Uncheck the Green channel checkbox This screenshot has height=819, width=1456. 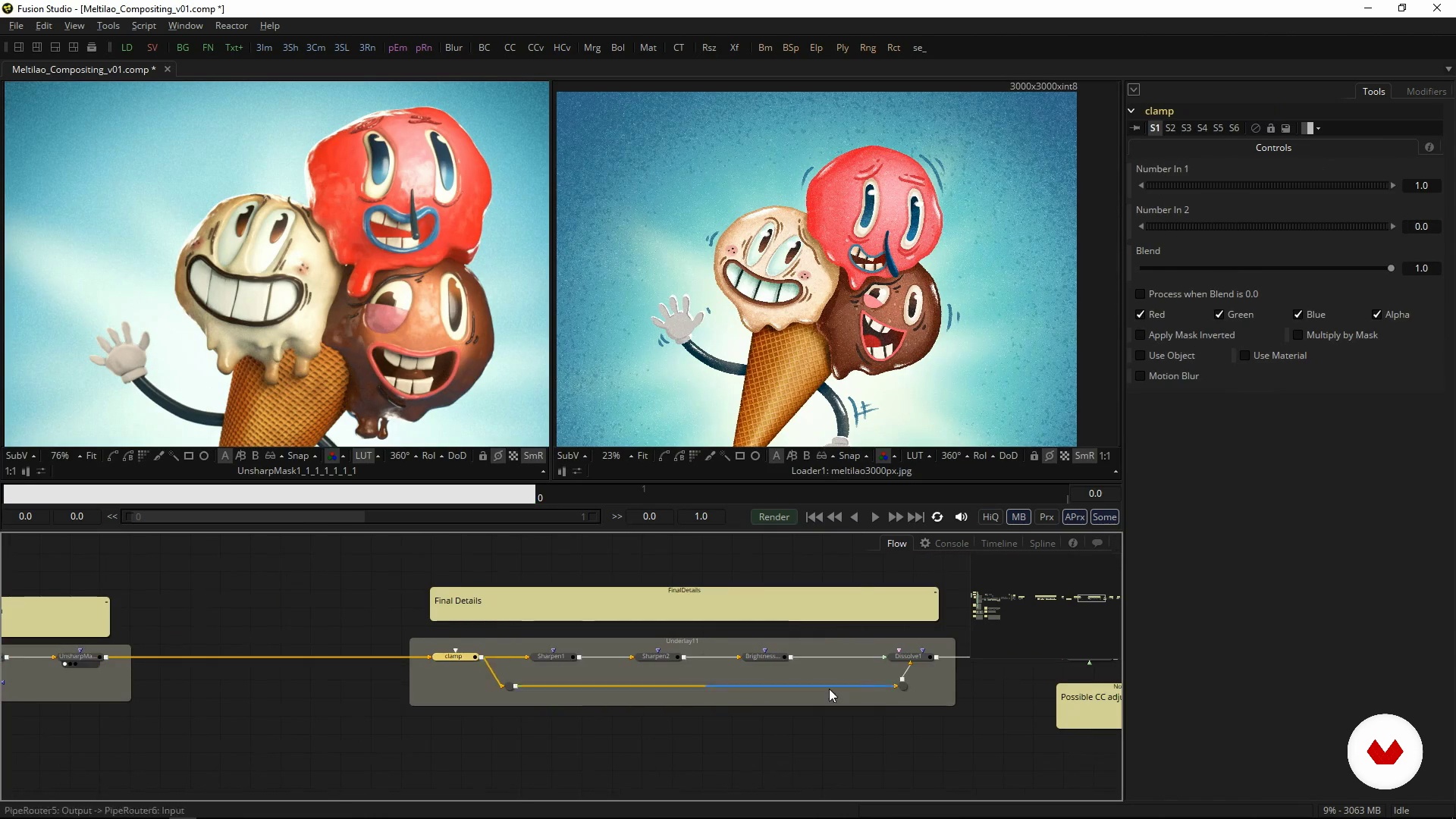[x=1219, y=315]
